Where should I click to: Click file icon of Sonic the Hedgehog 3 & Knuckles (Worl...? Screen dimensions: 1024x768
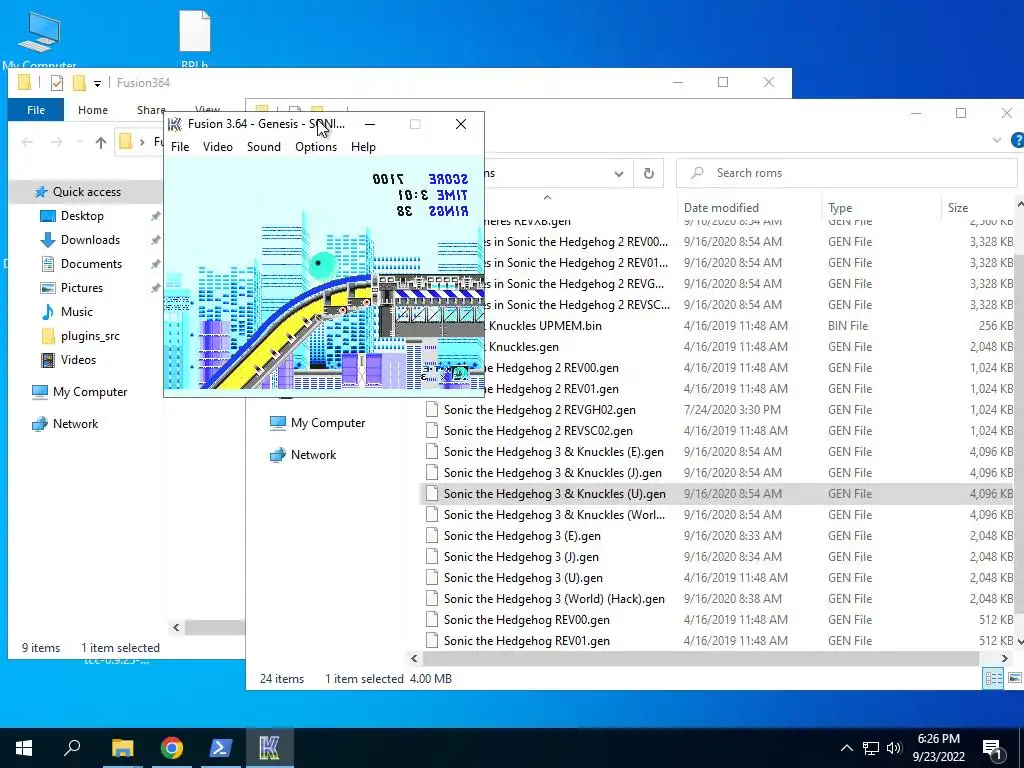(432, 515)
